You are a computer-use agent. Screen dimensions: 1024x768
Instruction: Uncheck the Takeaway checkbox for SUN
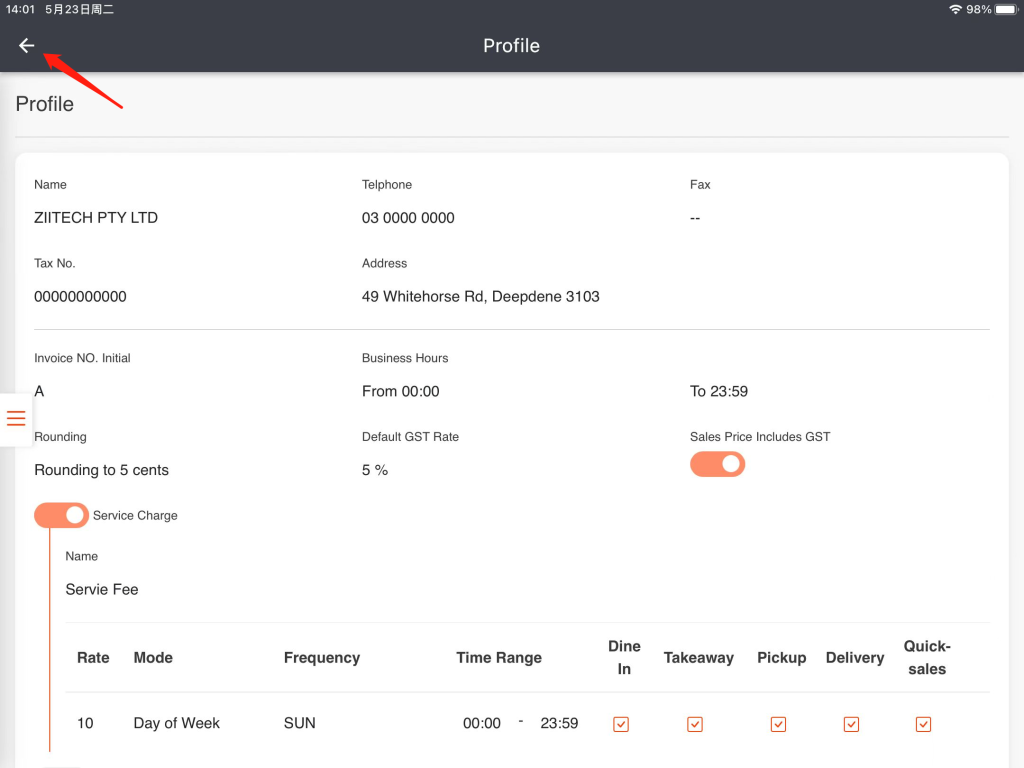tap(695, 724)
